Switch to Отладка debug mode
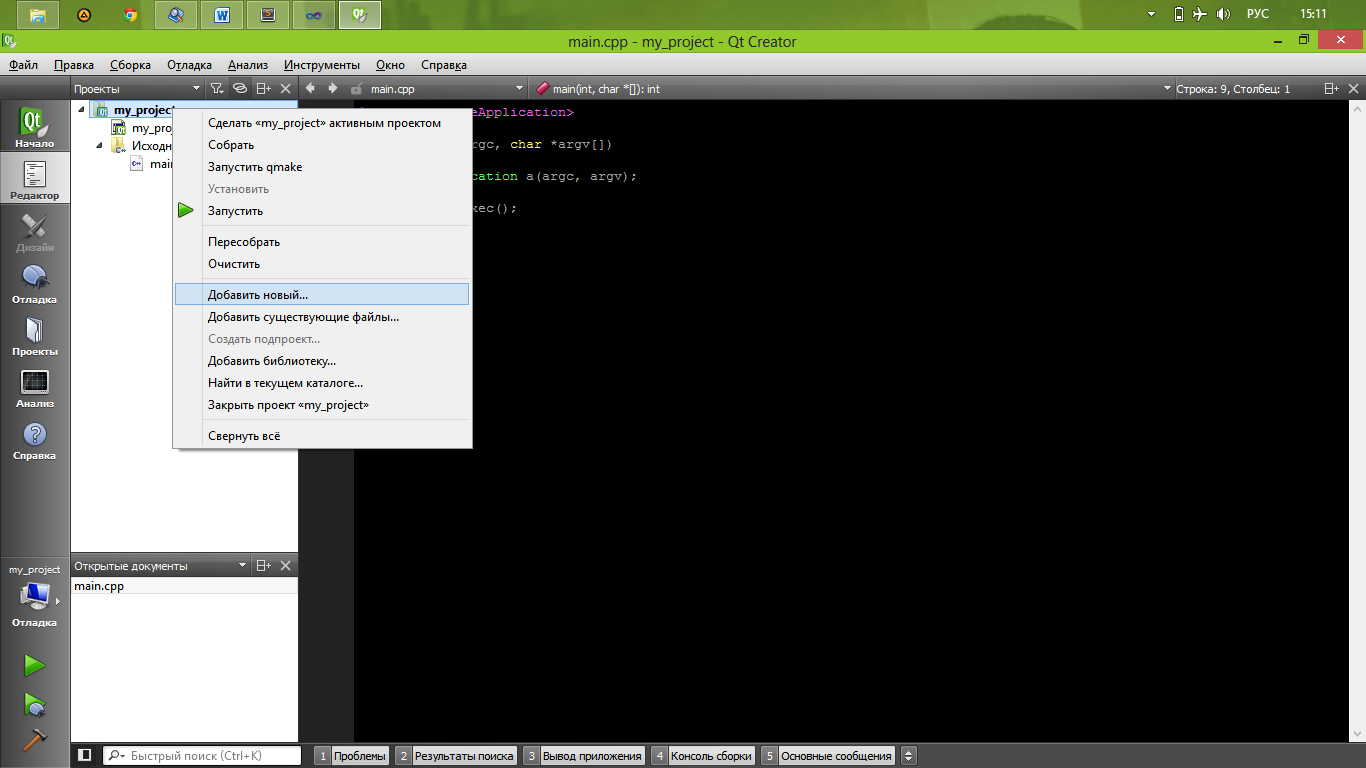The image size is (1366, 768). (35, 283)
